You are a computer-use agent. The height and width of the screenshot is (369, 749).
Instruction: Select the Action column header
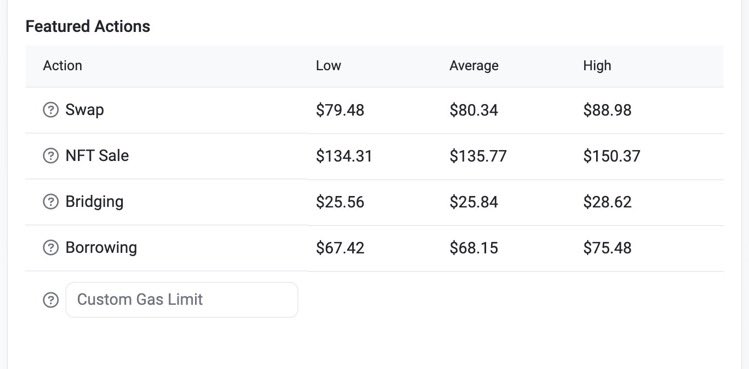click(63, 65)
